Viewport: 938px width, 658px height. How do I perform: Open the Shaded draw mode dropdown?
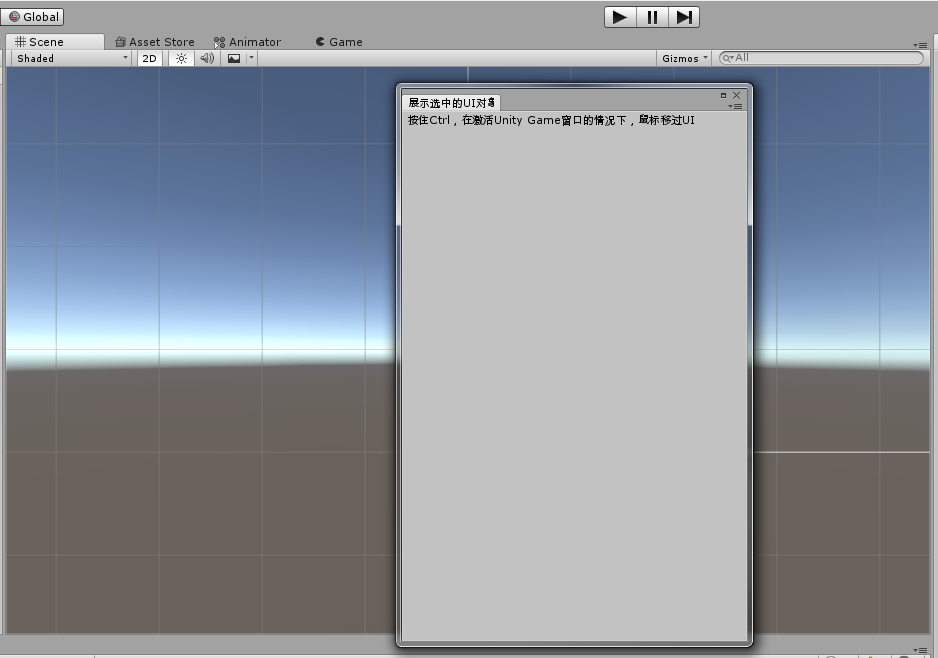point(65,57)
